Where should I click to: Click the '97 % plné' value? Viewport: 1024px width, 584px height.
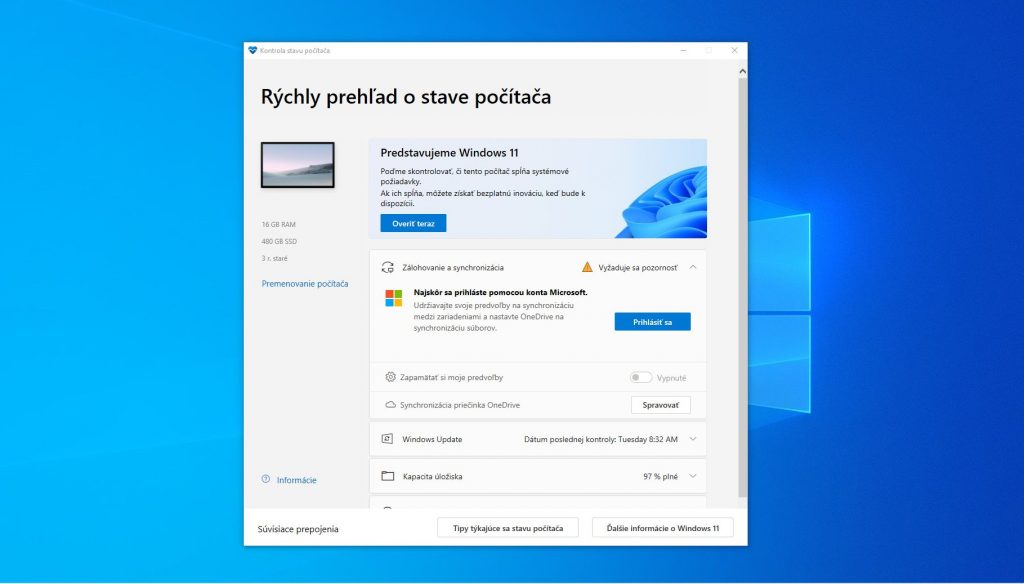660,476
